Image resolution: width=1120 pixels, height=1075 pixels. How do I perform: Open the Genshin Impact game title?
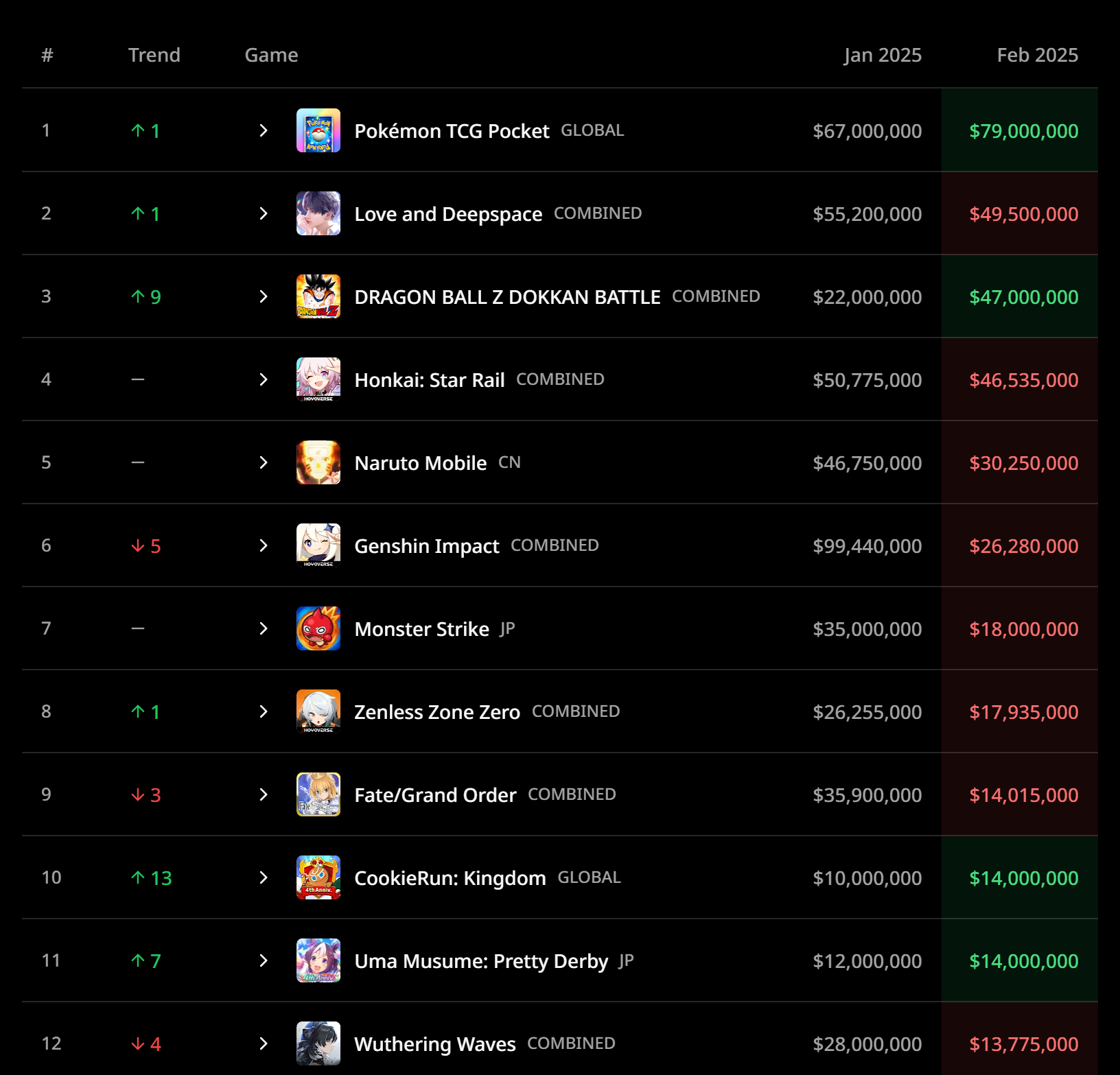click(427, 546)
